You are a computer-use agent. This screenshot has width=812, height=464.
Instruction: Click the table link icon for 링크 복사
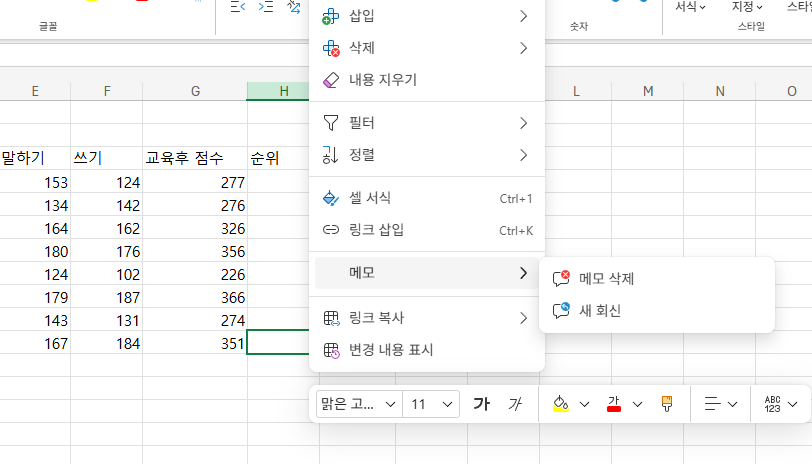click(x=331, y=318)
